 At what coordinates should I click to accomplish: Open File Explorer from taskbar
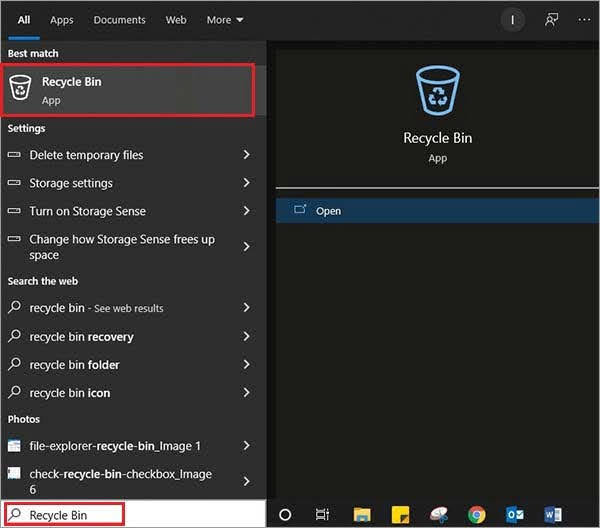(362, 515)
